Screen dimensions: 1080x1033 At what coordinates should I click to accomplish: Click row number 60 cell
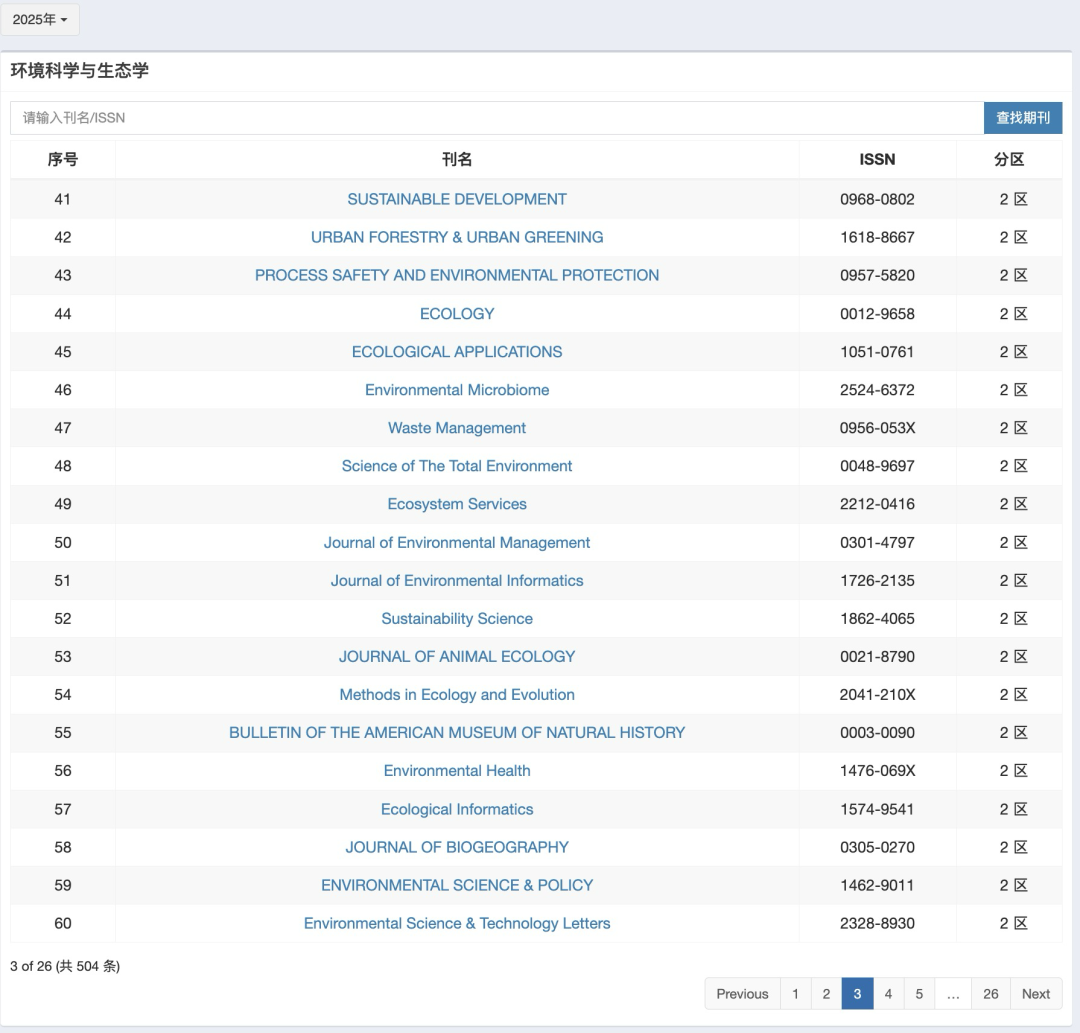point(63,923)
